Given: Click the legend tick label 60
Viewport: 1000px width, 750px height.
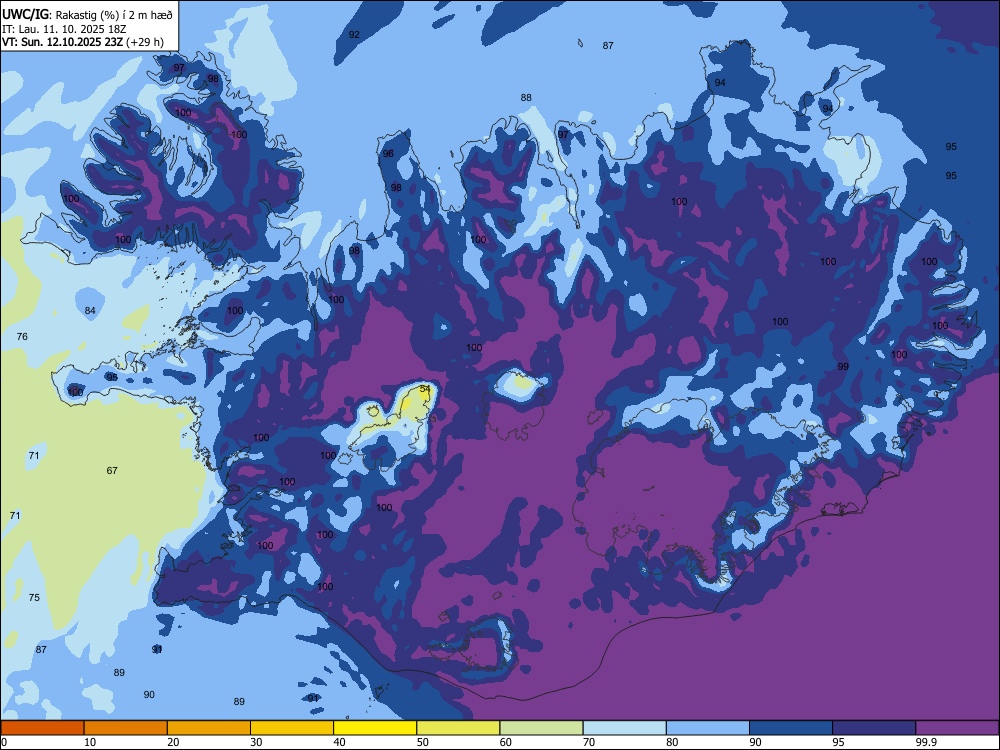Looking at the screenshot, I should pos(506,742).
